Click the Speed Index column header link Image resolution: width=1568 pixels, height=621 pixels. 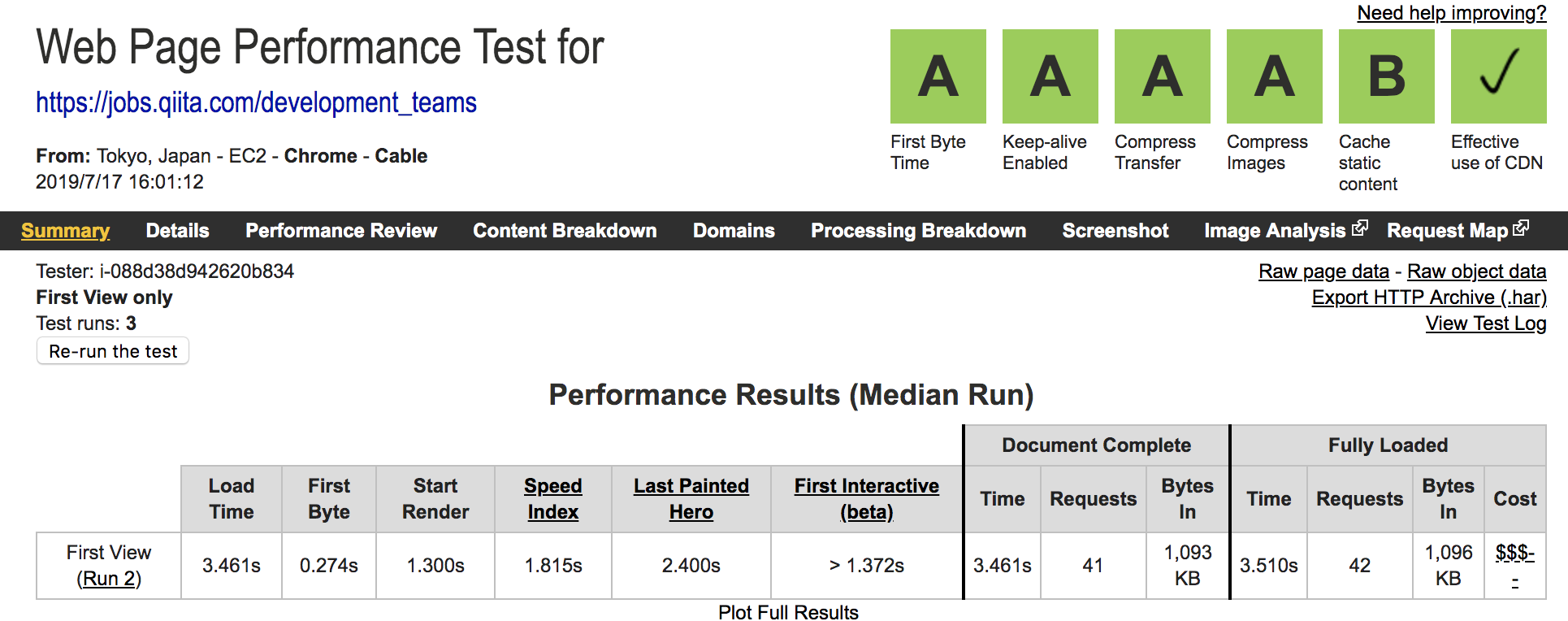point(552,499)
